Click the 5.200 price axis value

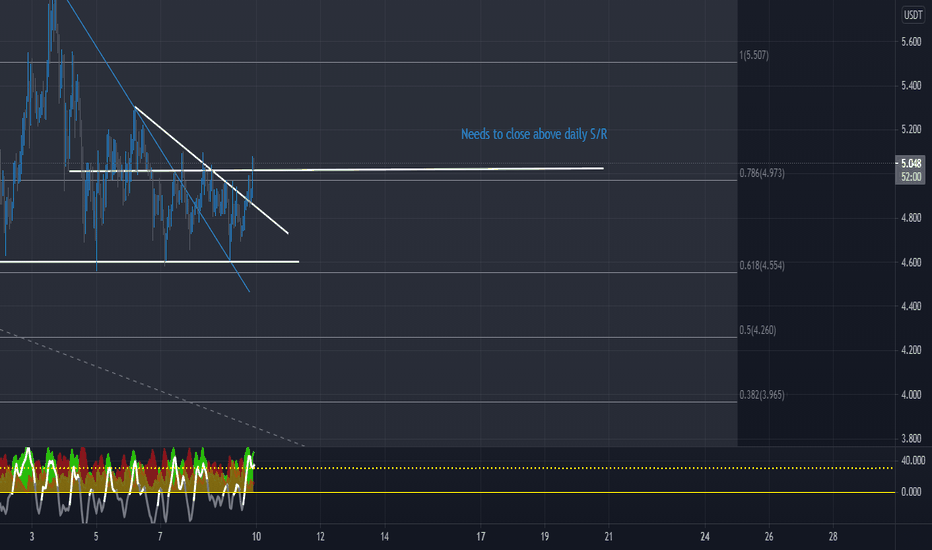pyautogui.click(x=911, y=130)
